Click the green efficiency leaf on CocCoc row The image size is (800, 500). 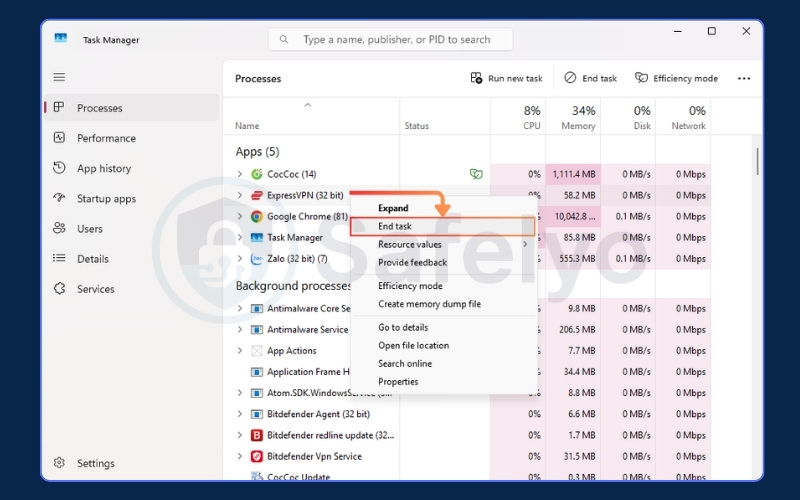[x=476, y=174]
